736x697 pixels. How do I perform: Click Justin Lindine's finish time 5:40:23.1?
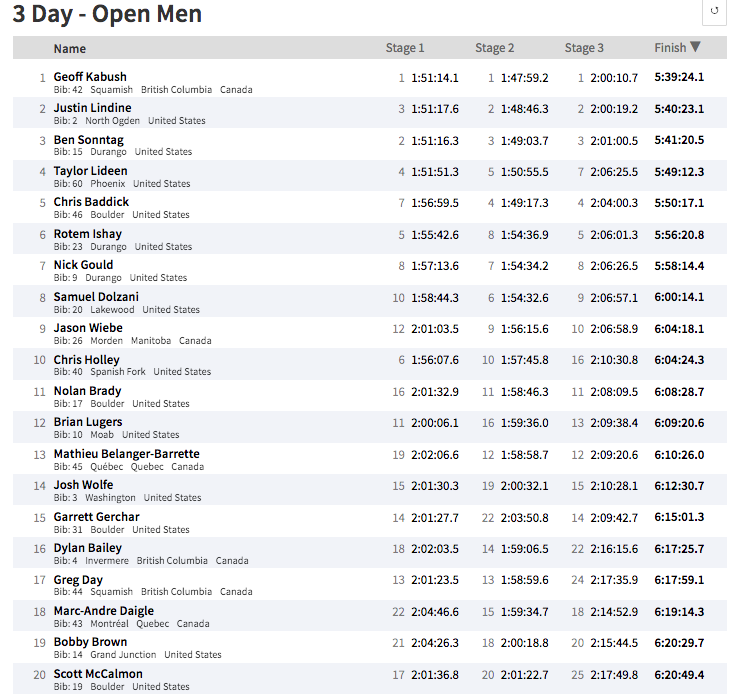pos(679,109)
